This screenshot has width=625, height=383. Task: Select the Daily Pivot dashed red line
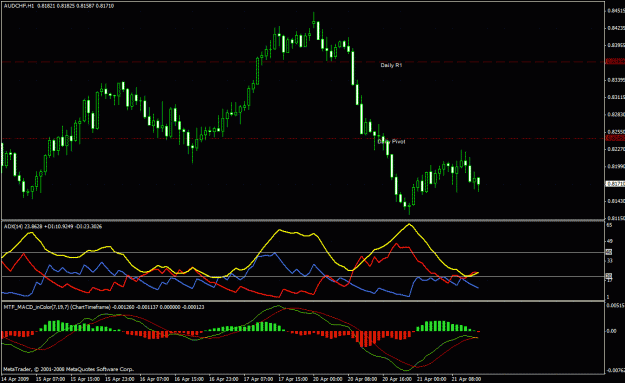pyautogui.click(x=303, y=138)
